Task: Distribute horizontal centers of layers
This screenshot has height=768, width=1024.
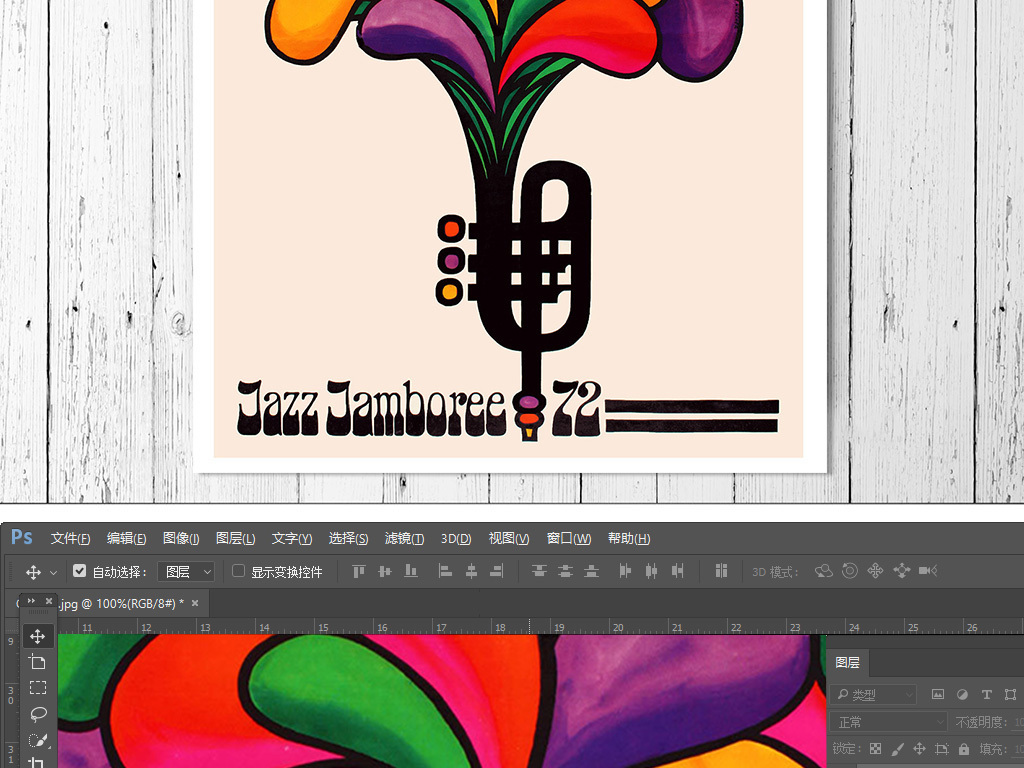Action: click(651, 571)
